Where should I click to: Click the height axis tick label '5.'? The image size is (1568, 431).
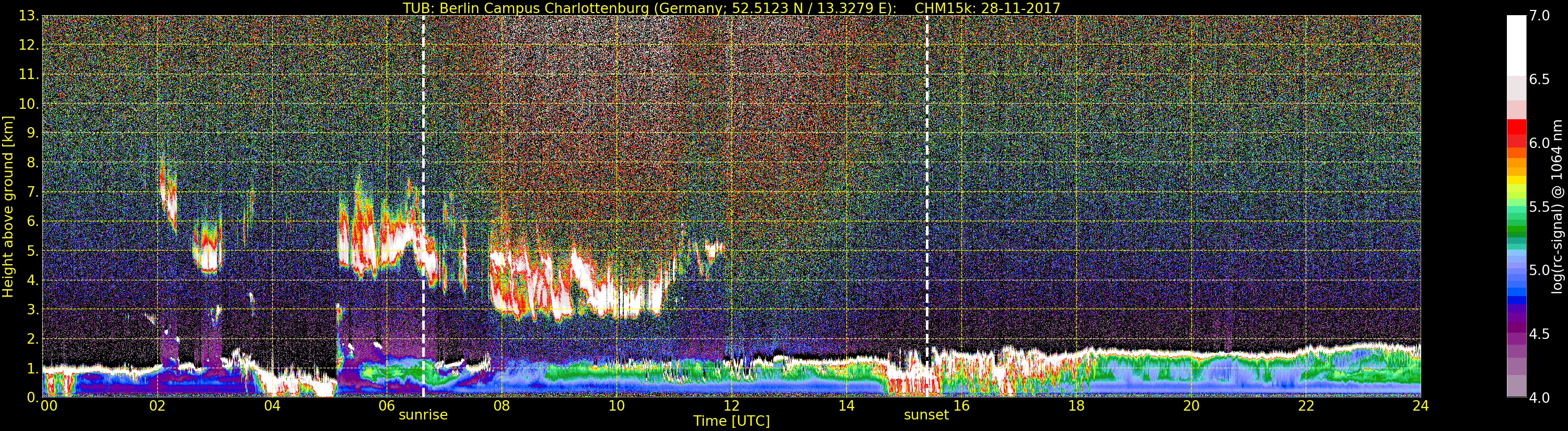tap(33, 251)
